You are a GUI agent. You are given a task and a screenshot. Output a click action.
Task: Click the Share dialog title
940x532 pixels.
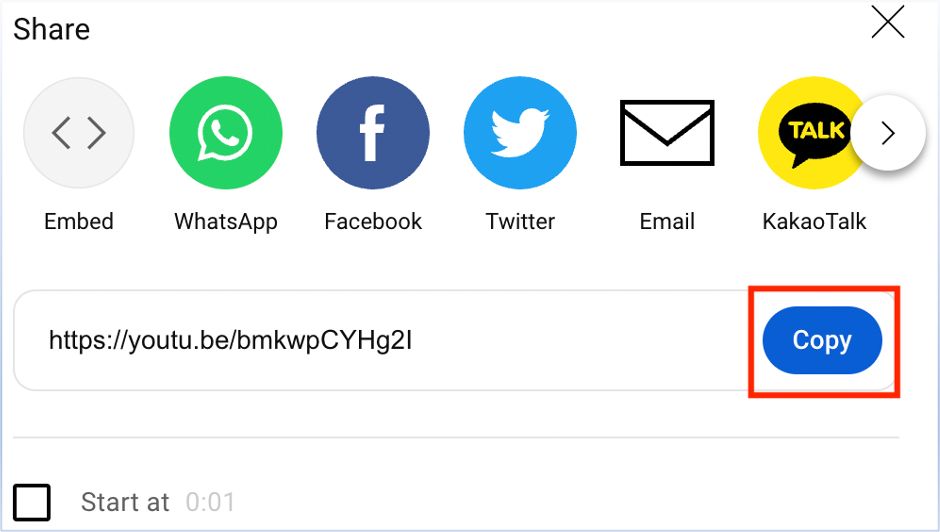pos(52,29)
